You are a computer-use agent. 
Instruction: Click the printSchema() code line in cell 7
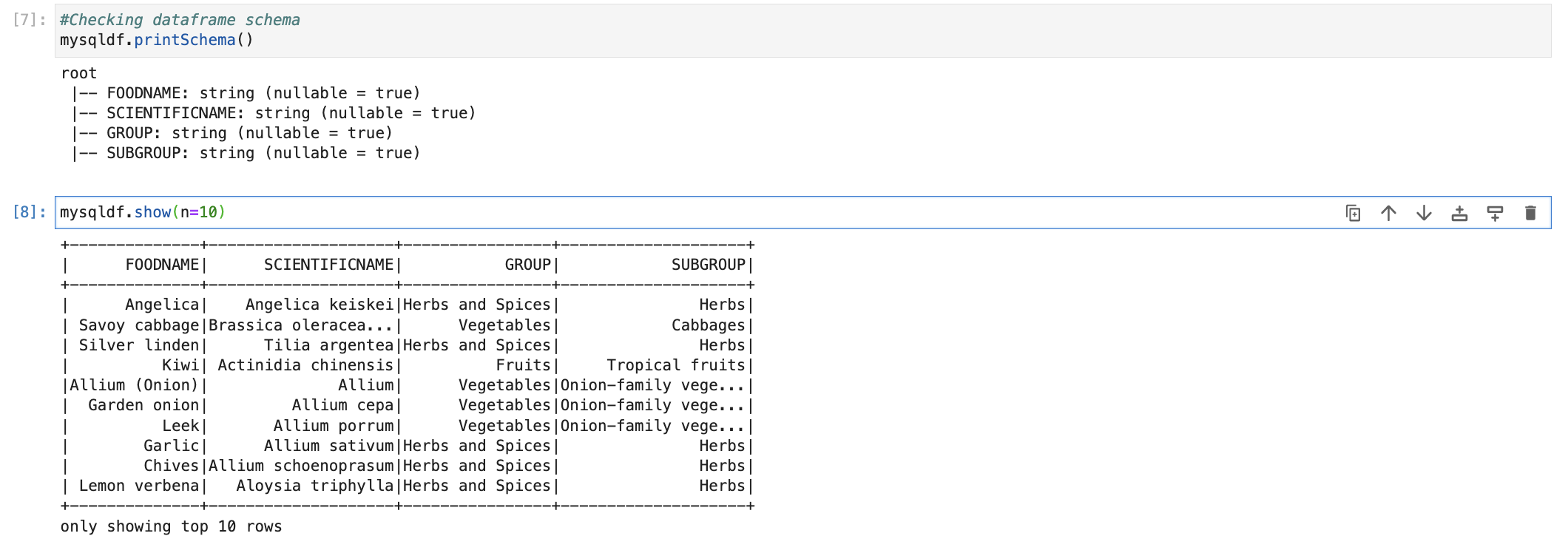point(157,40)
